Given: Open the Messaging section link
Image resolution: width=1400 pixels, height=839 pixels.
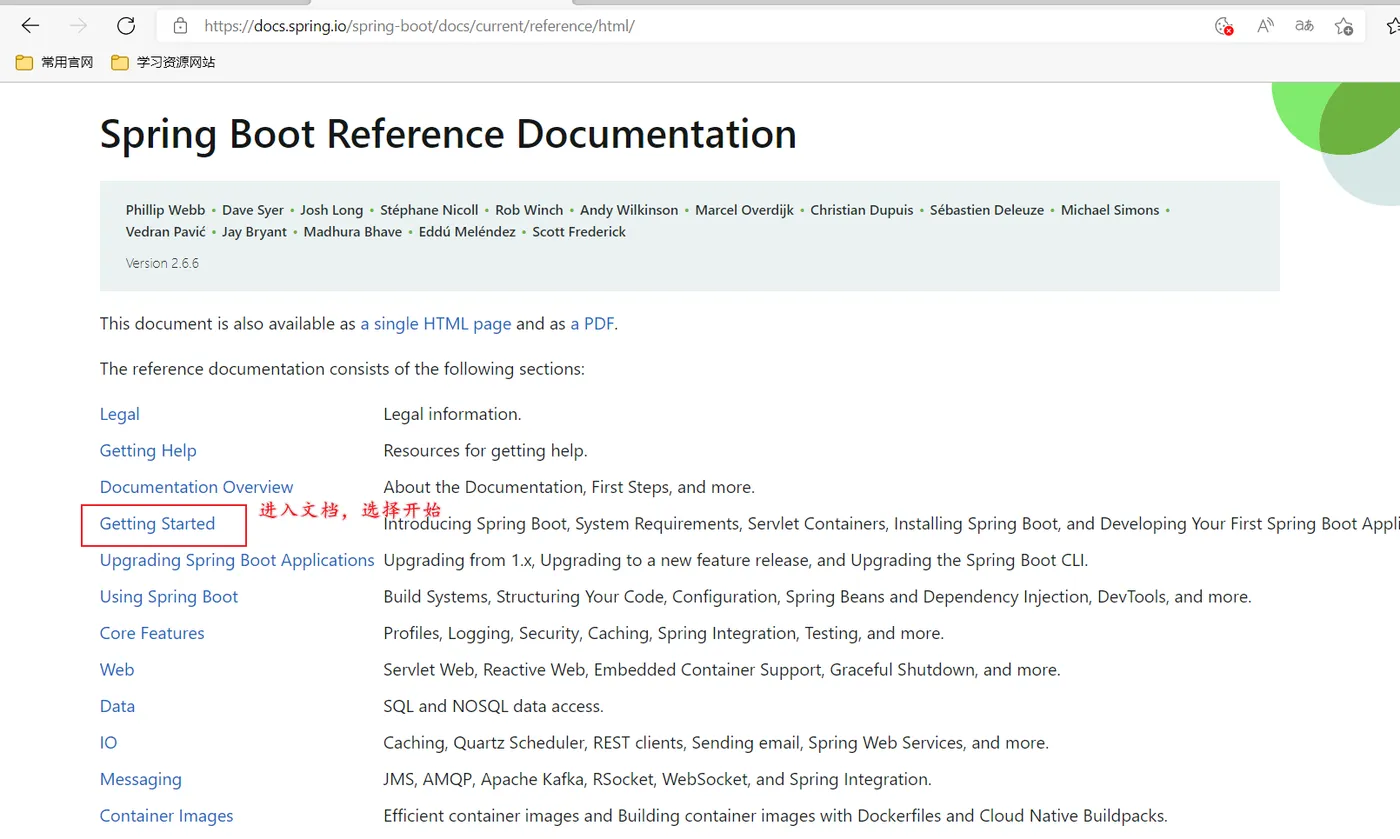Looking at the screenshot, I should coord(141,779).
